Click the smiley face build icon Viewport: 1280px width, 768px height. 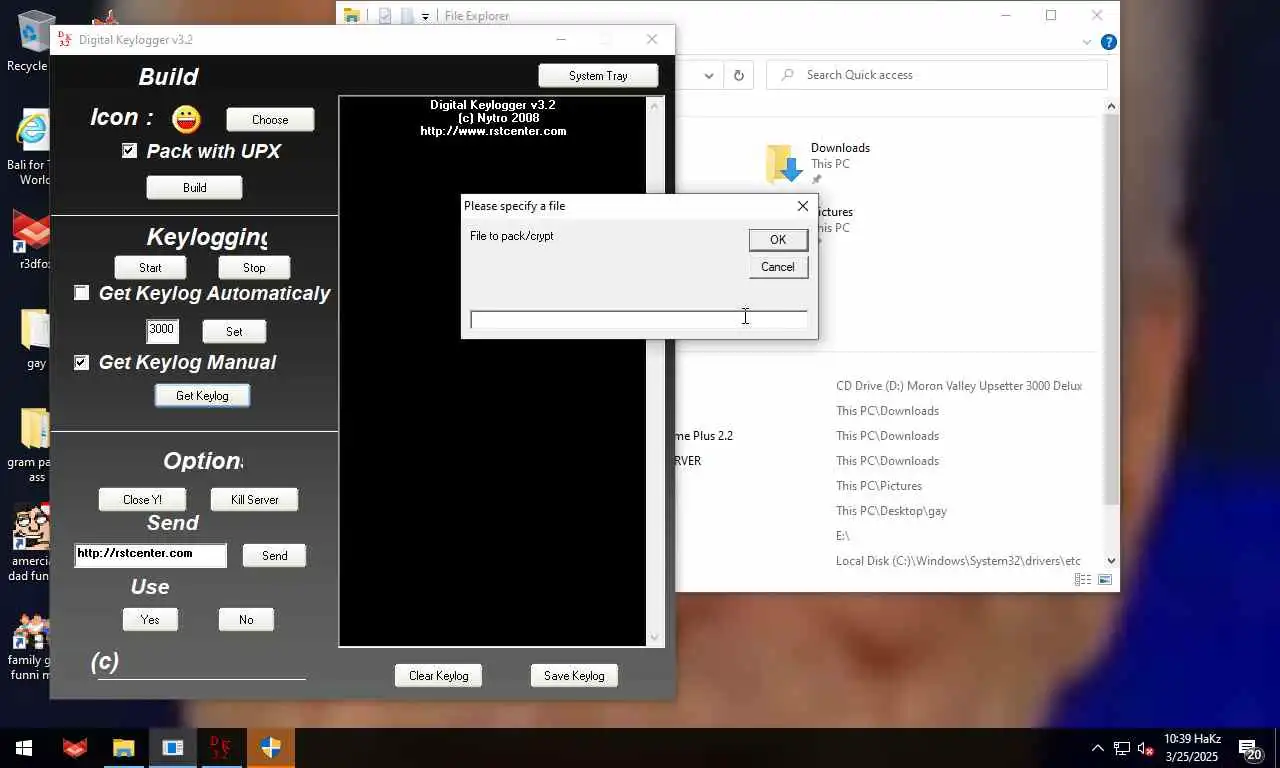[186, 119]
